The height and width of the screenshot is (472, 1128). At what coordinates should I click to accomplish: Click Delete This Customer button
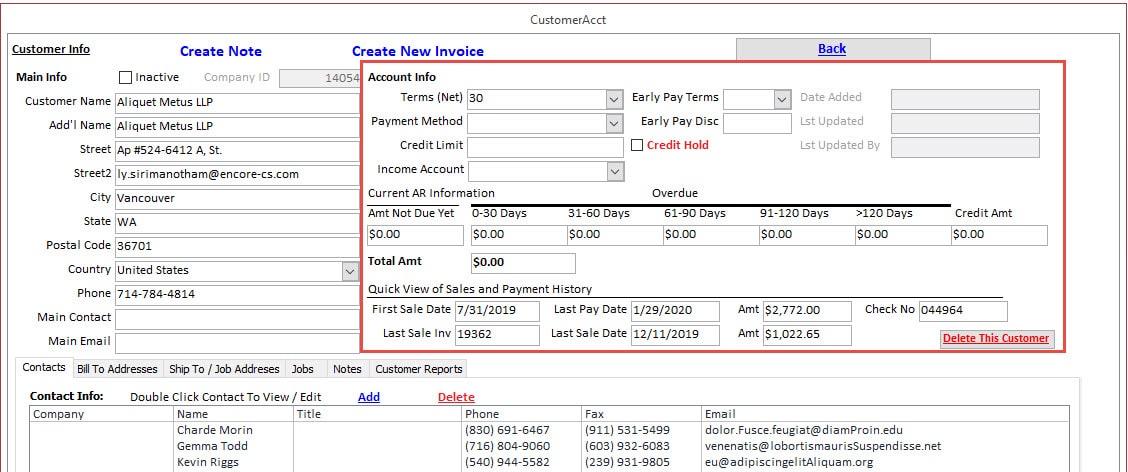coord(997,339)
